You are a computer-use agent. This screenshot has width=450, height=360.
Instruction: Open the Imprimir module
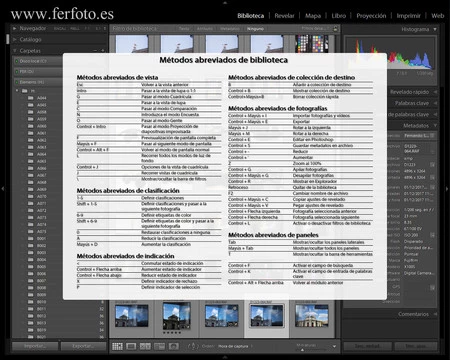[408, 16]
